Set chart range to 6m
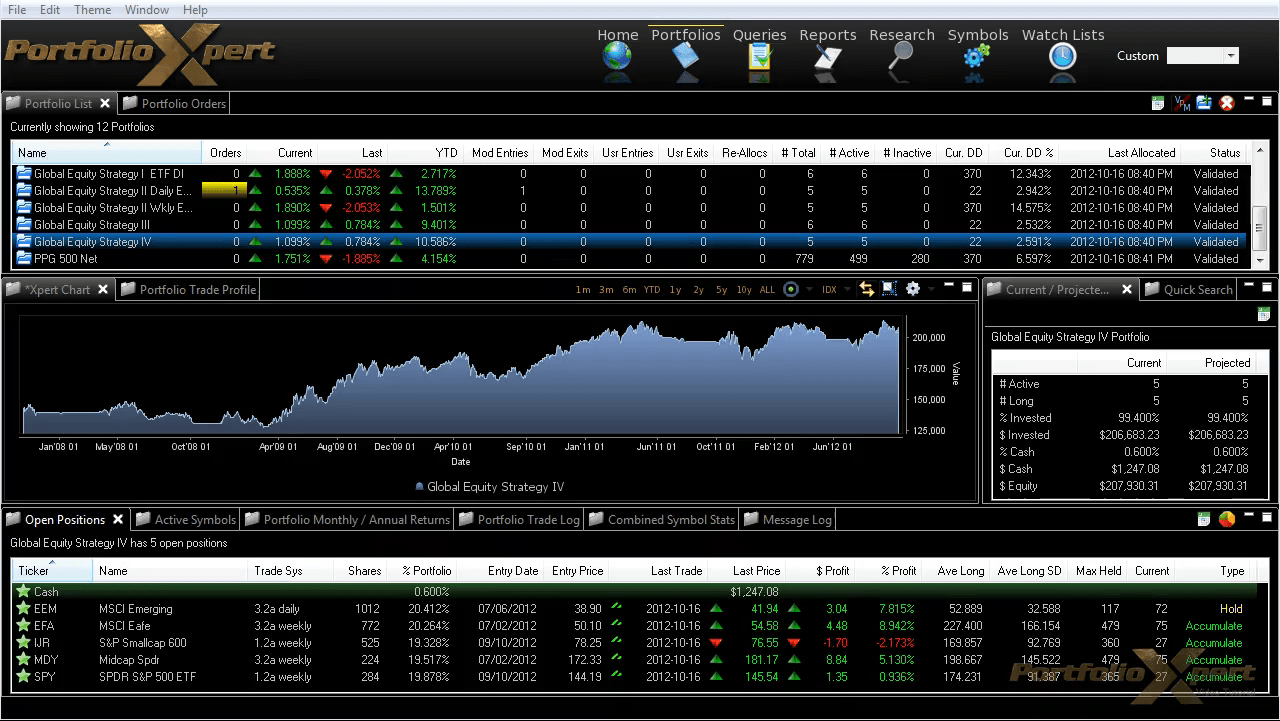The image size is (1280, 721). click(629, 290)
